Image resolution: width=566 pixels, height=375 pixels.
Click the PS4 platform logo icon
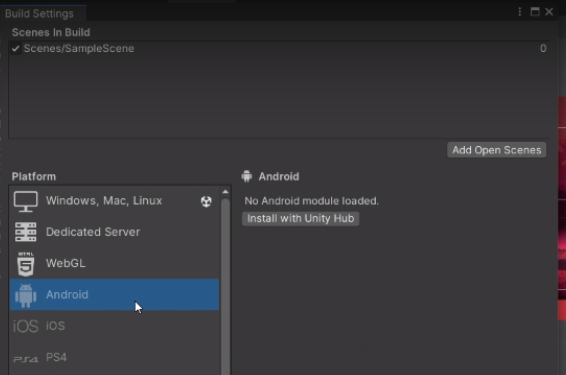pos(25,359)
